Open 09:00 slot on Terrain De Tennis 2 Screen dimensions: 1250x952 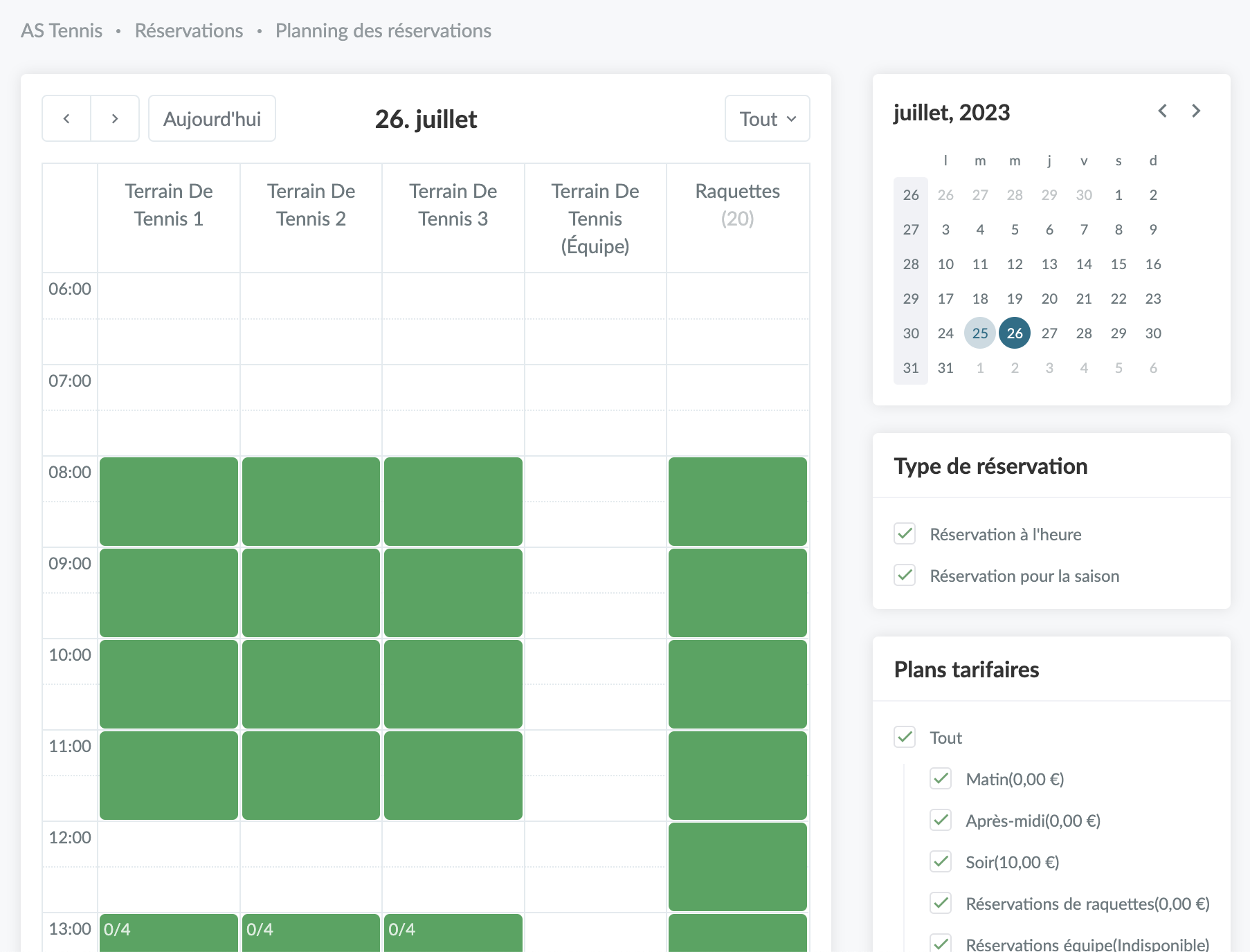(311, 593)
